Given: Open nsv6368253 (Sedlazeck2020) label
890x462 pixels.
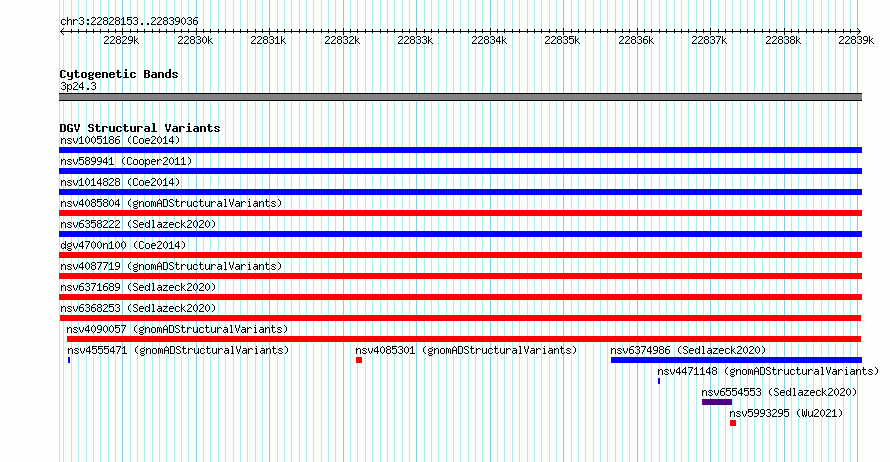Looking at the screenshot, I should 138,308.
